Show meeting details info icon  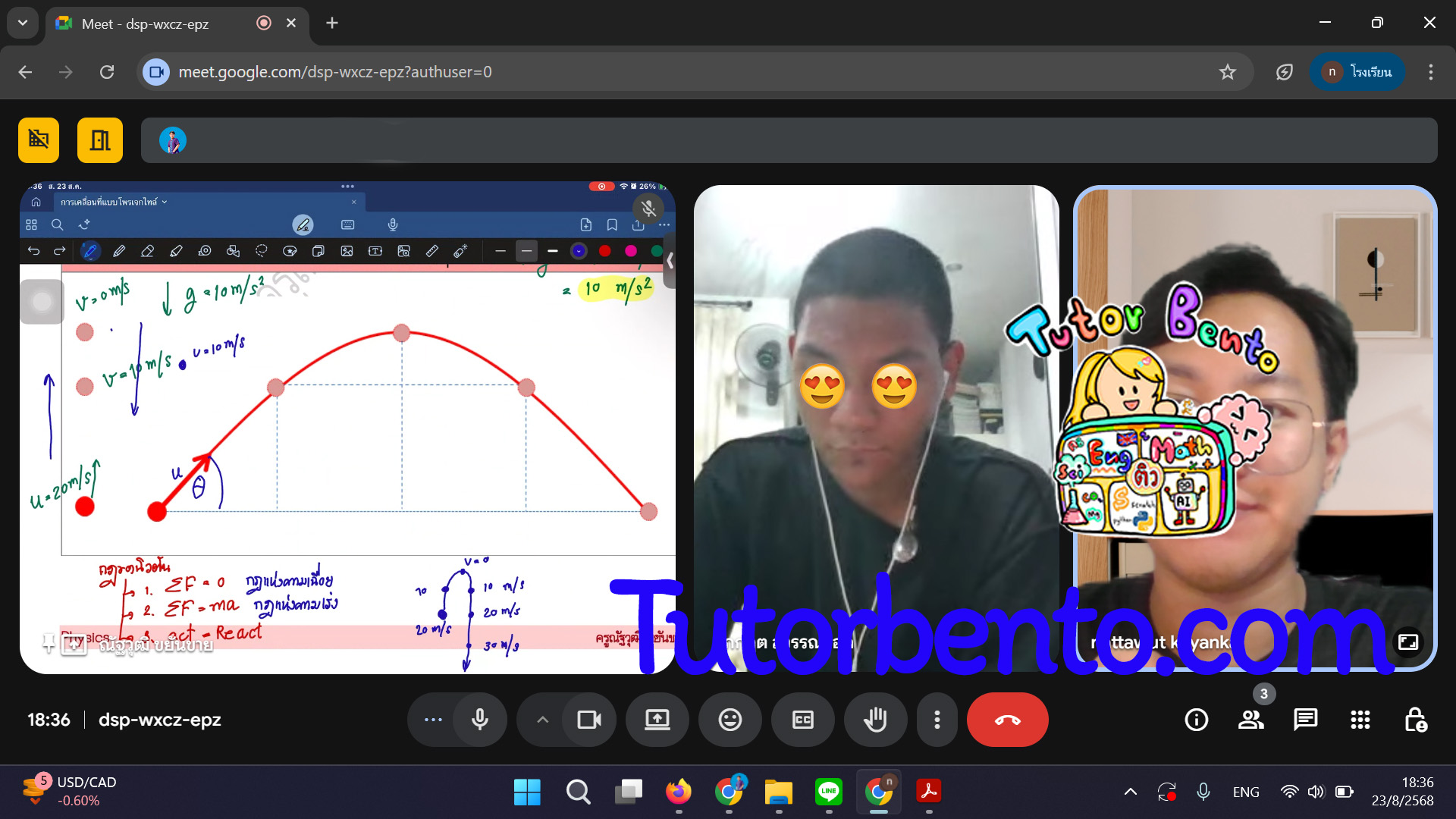pos(1197,720)
